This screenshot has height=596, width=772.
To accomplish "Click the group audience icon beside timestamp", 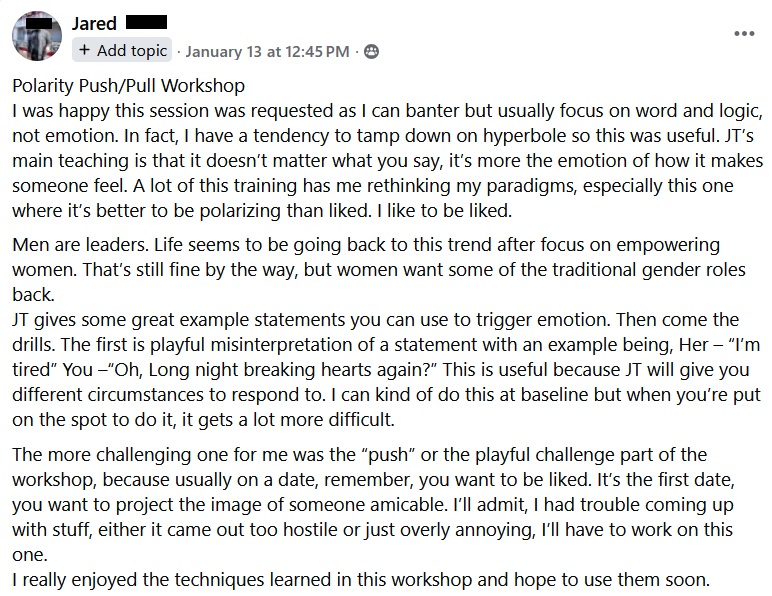I will (x=372, y=51).
